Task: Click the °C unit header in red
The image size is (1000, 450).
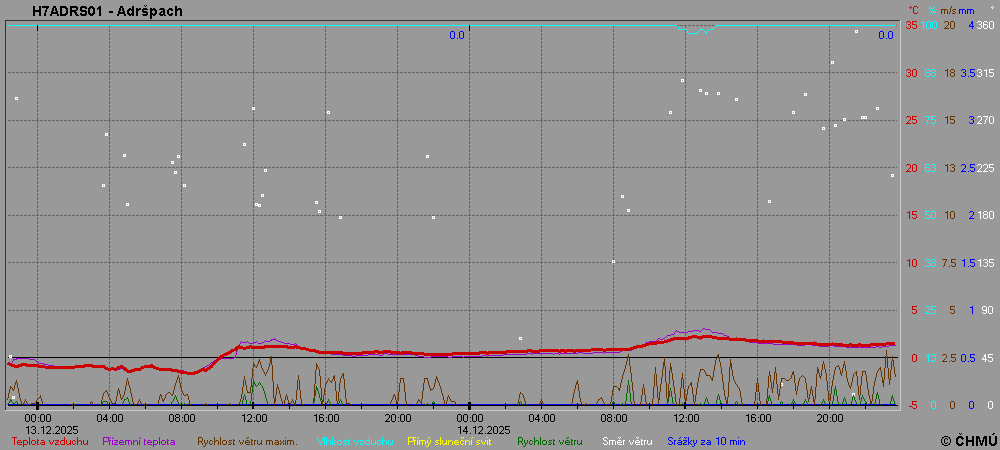Action: [913, 10]
